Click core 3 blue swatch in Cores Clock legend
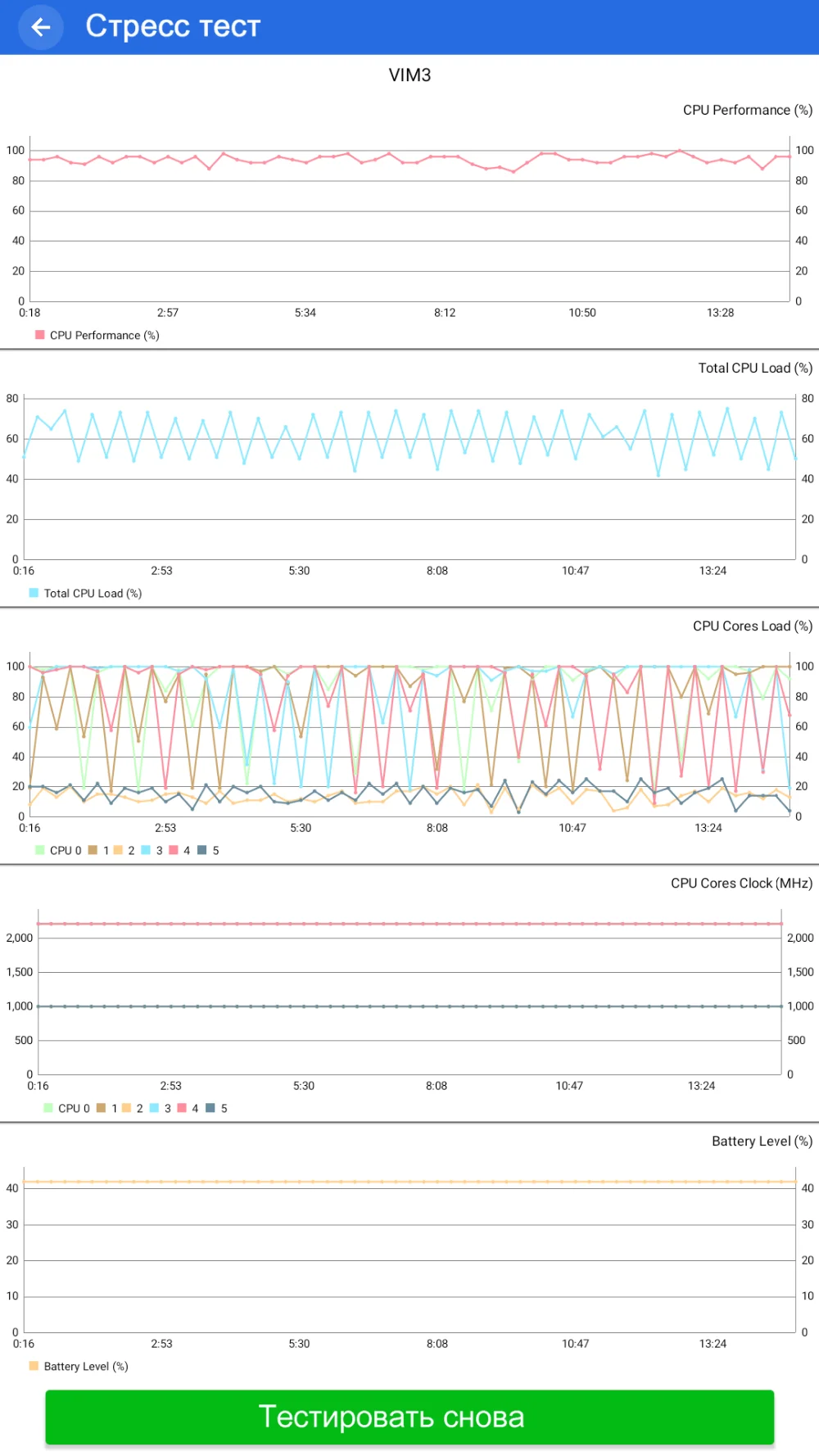Viewport: 819px width, 1456px height. click(154, 1108)
